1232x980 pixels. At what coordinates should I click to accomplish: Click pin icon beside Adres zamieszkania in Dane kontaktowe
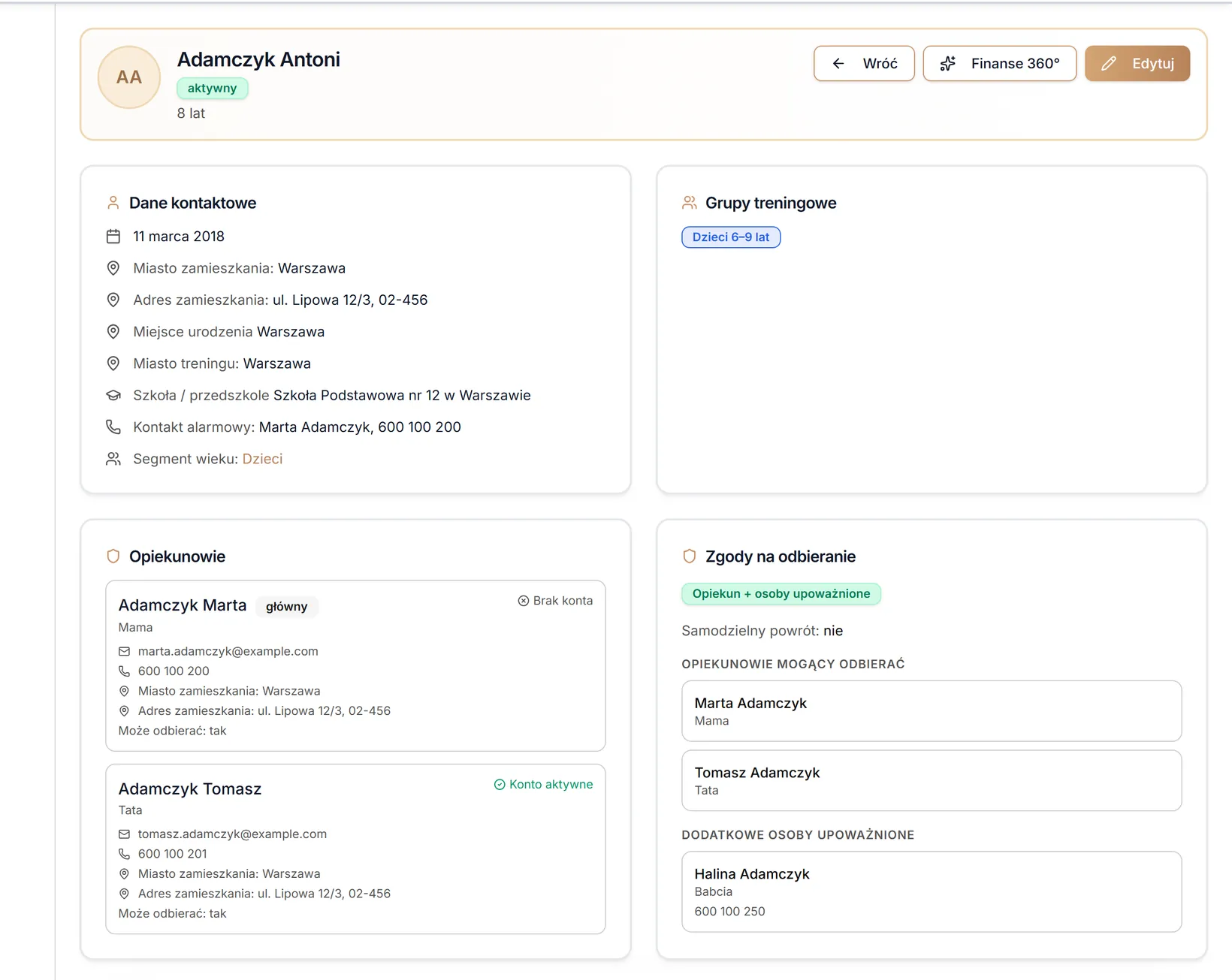pos(113,300)
